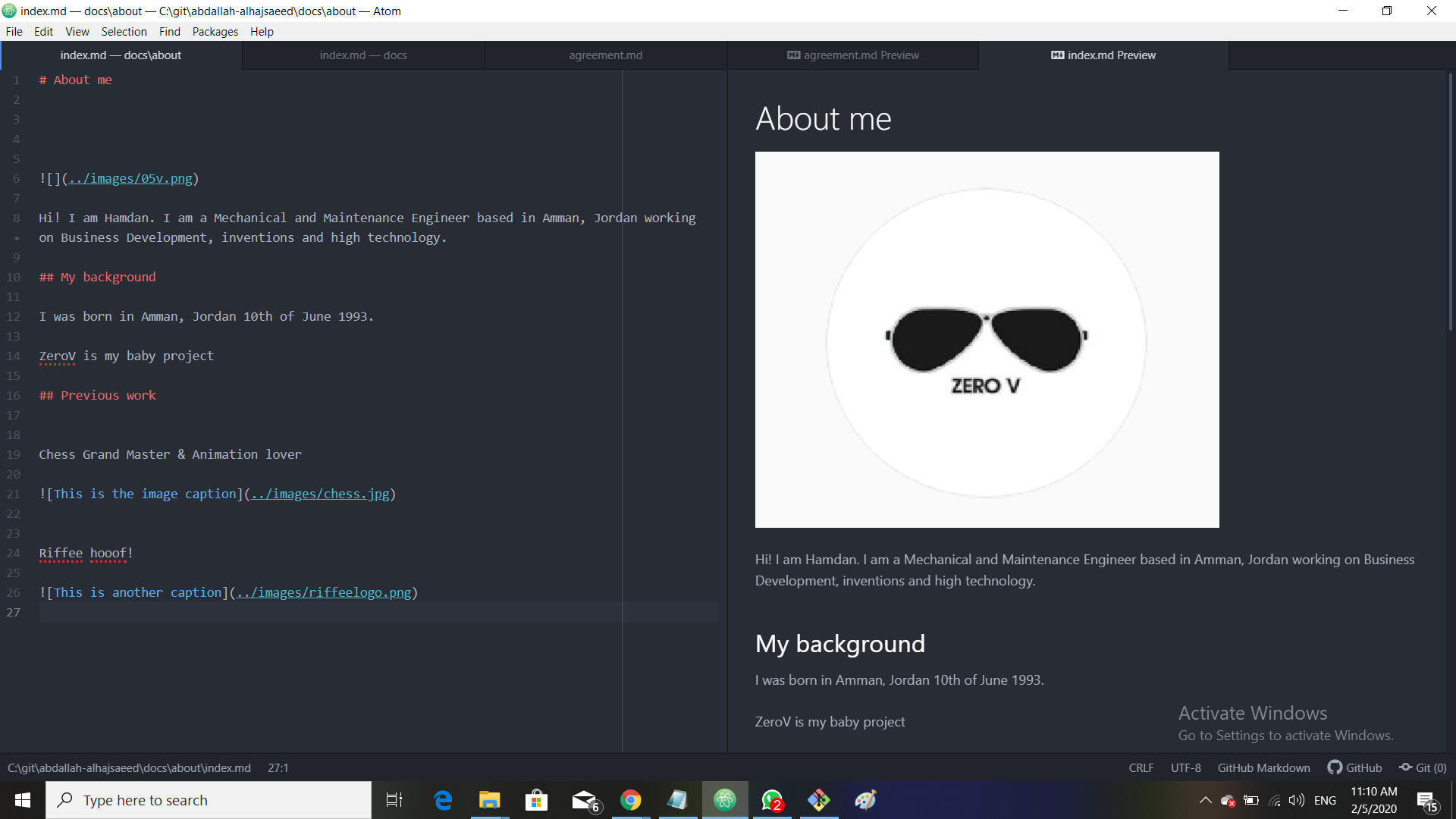Viewport: 1456px width, 819px height.
Task: Open the Atom Packages menu
Action: click(x=214, y=32)
